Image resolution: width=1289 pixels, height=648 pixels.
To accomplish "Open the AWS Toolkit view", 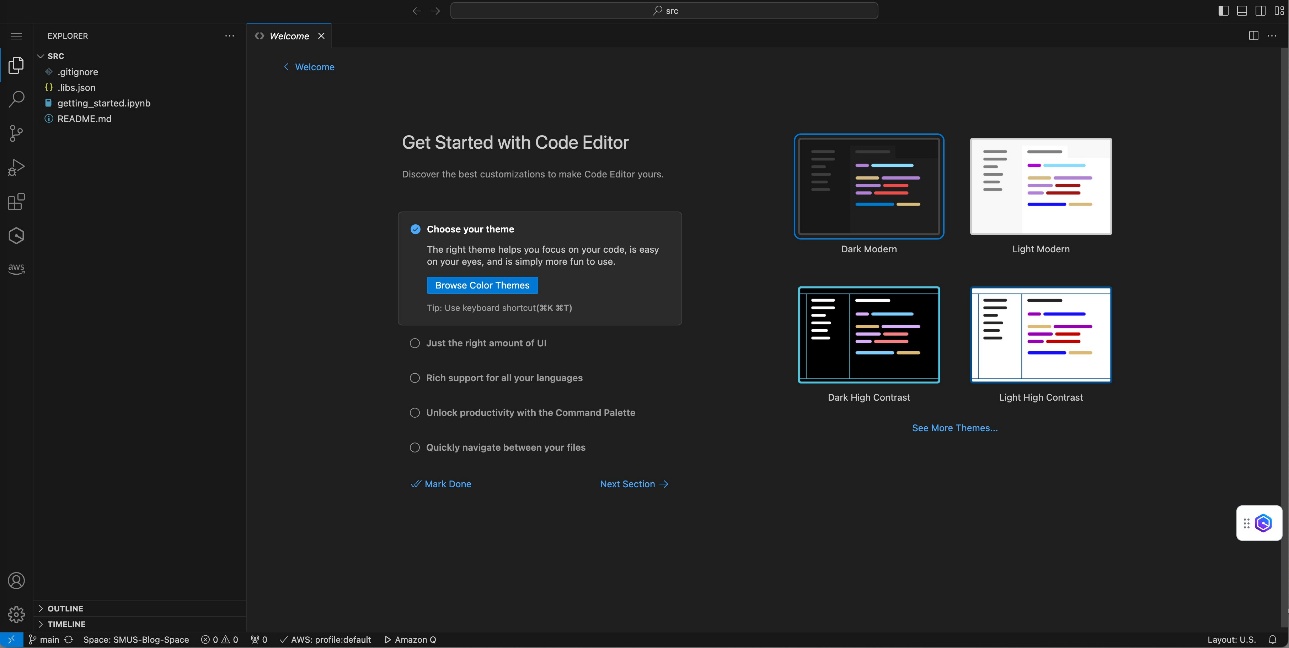I will (x=16, y=269).
